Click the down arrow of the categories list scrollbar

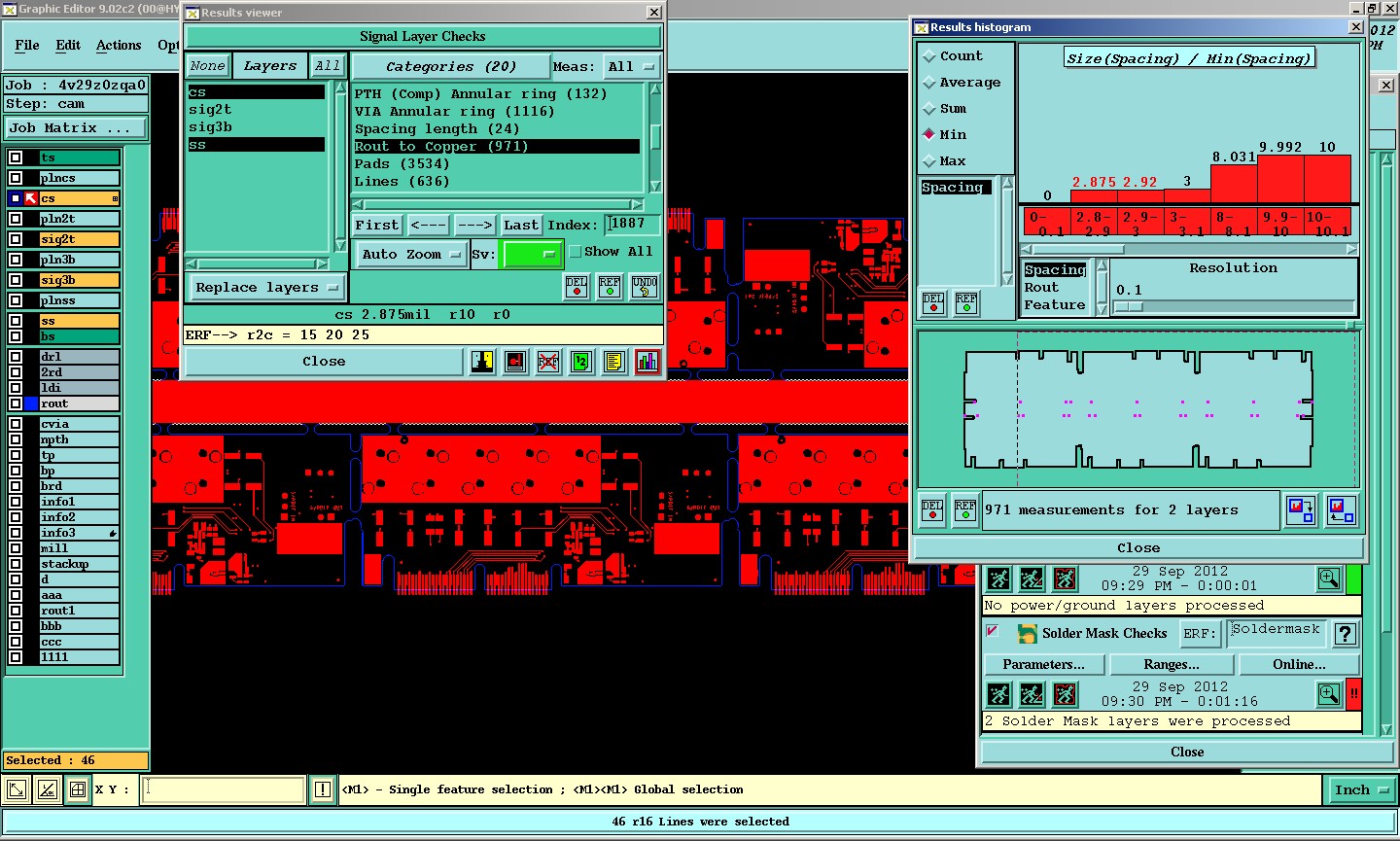click(655, 186)
